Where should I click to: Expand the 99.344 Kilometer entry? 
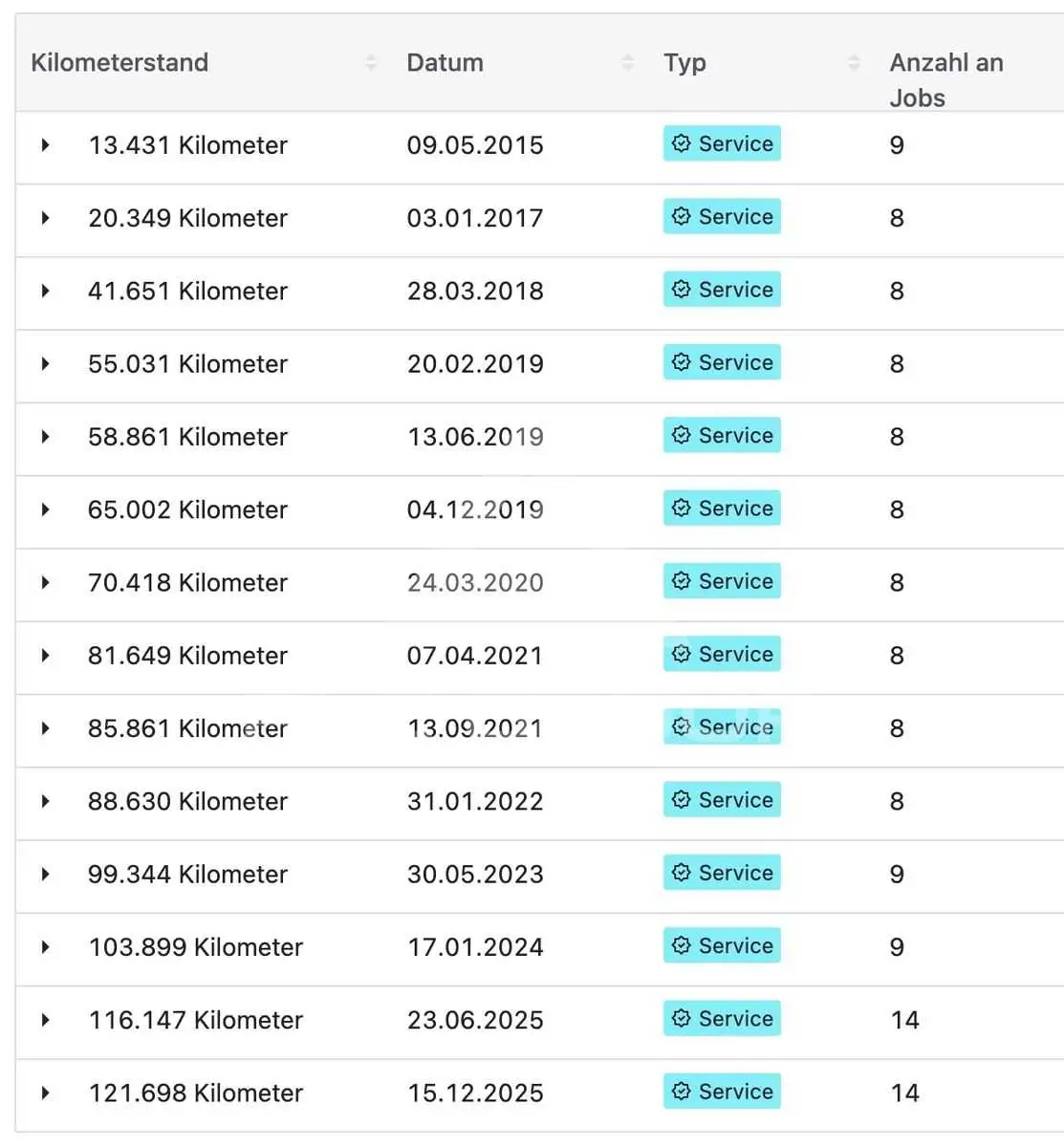[x=45, y=875]
